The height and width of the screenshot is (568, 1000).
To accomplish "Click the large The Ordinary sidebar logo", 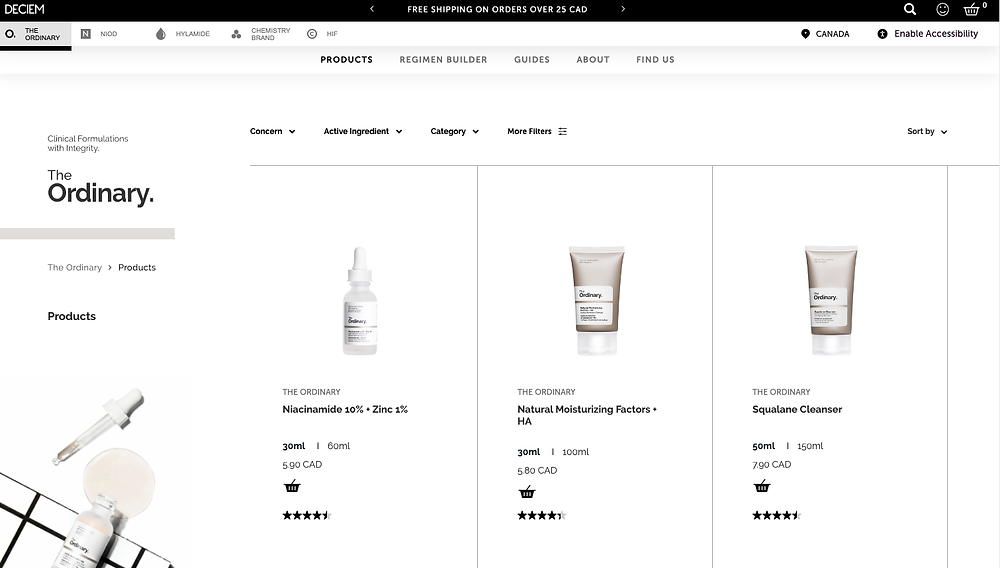I will click(x=100, y=187).
